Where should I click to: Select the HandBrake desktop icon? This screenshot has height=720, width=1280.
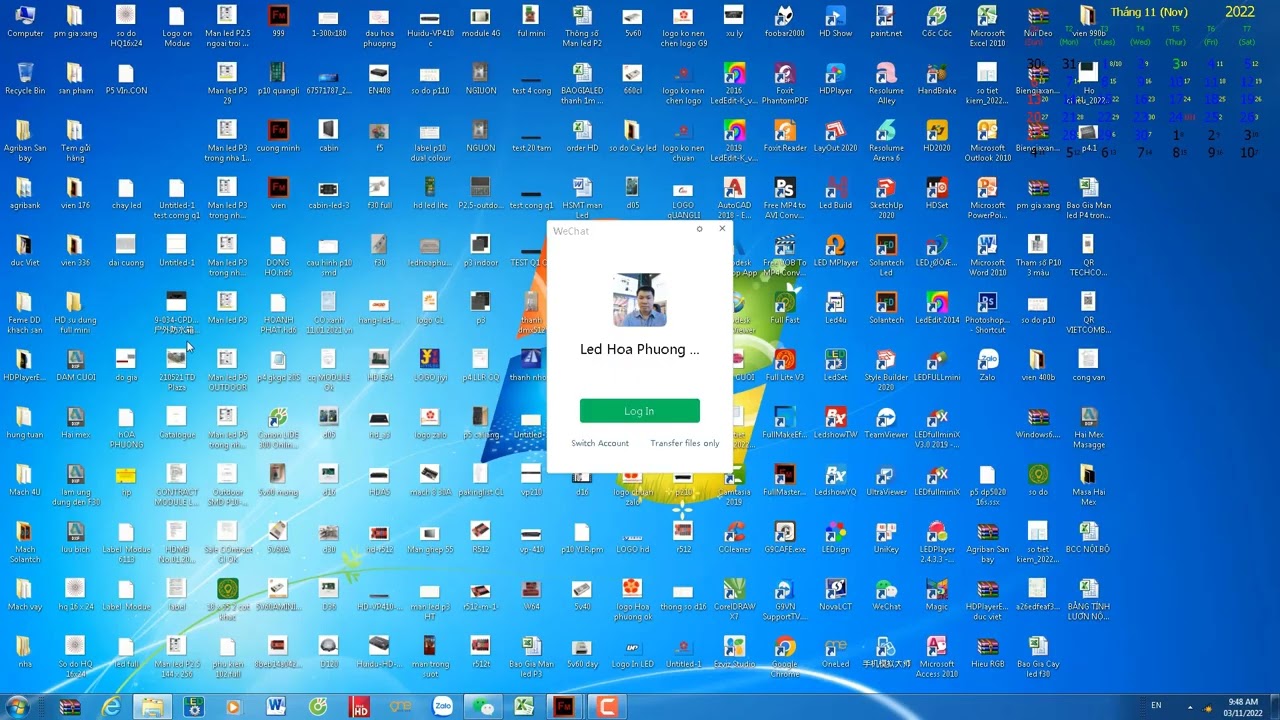[936, 79]
